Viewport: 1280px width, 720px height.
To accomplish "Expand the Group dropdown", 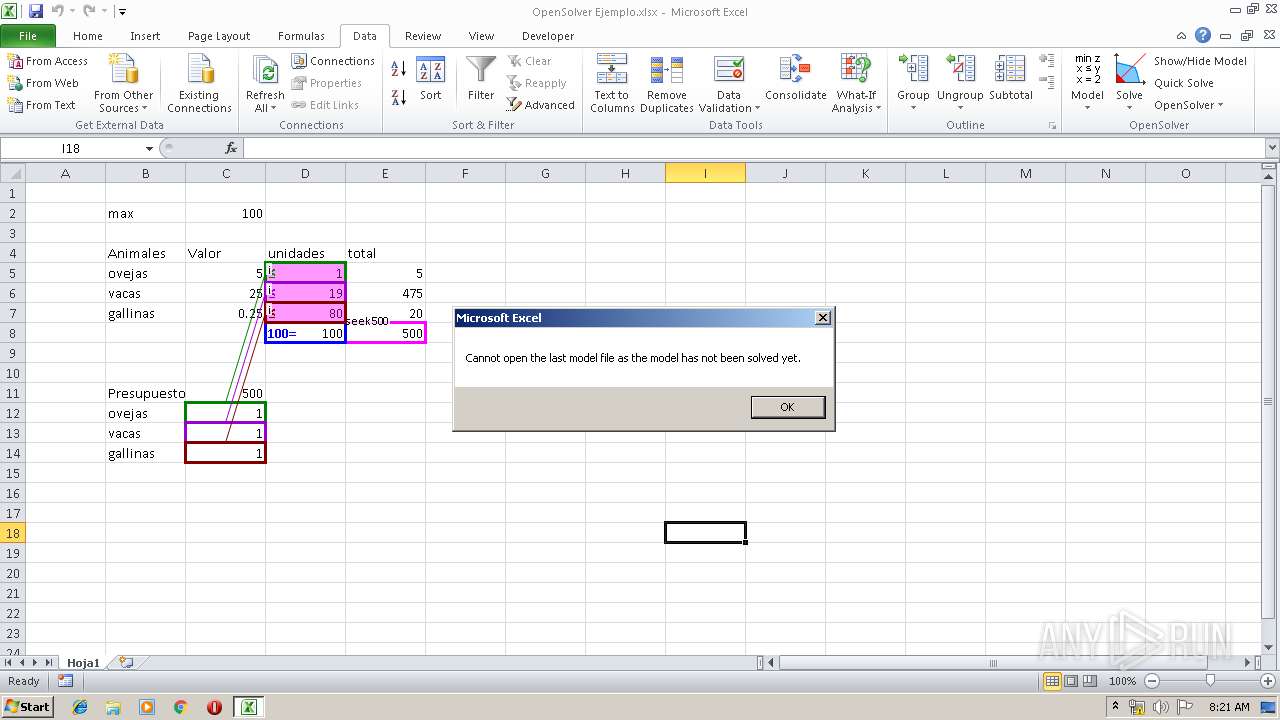I will coord(913,102).
